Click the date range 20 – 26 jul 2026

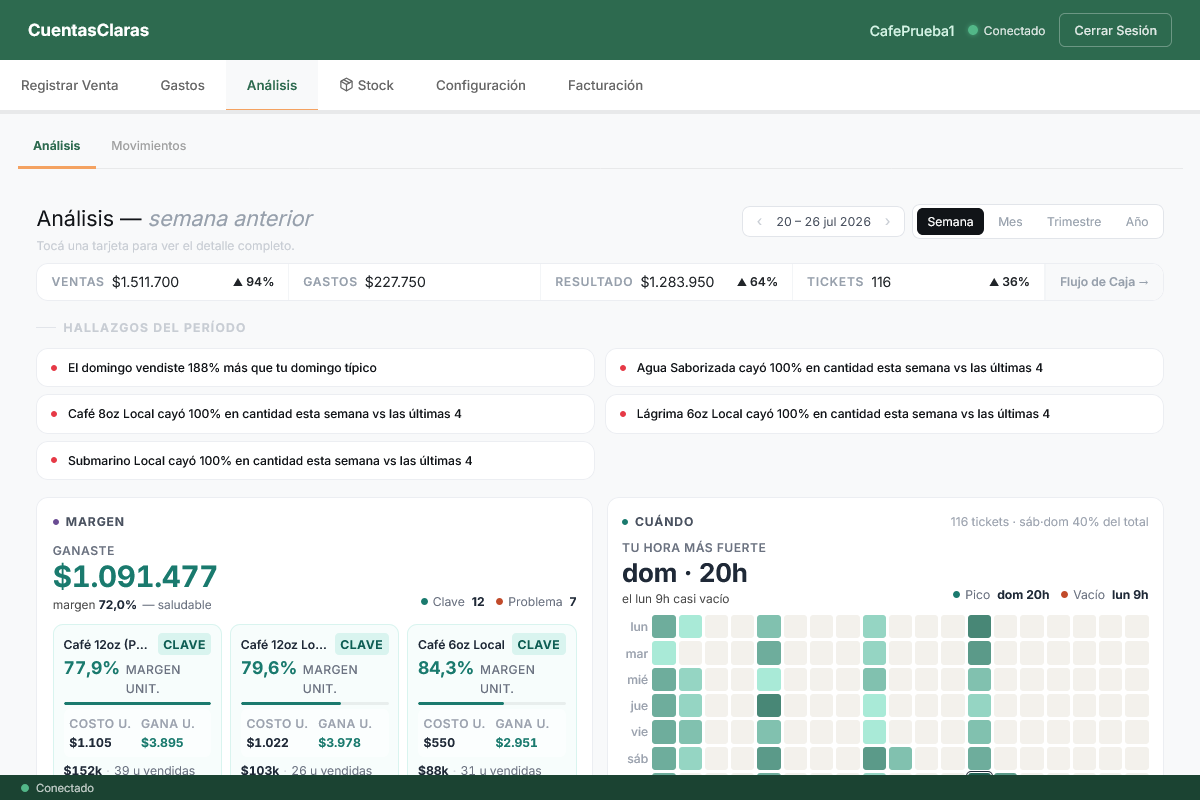(x=823, y=222)
